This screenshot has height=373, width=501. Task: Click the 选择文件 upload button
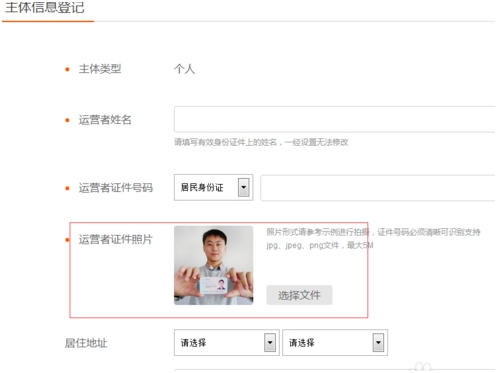[x=299, y=295]
